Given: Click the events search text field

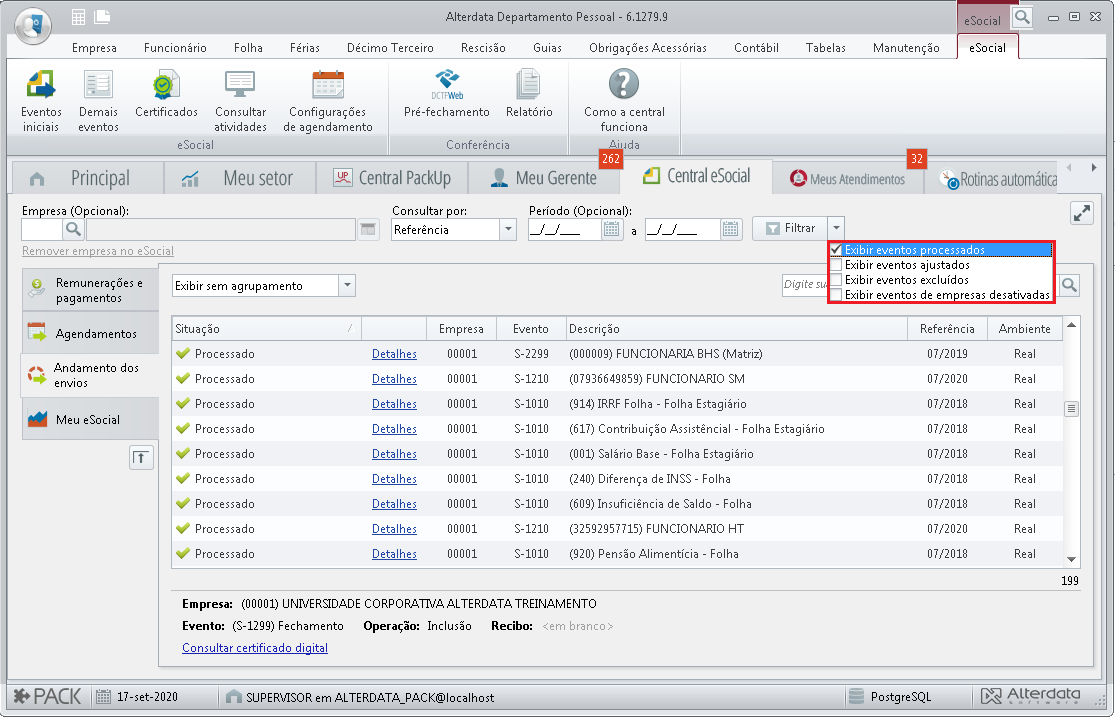Looking at the screenshot, I should (x=805, y=285).
